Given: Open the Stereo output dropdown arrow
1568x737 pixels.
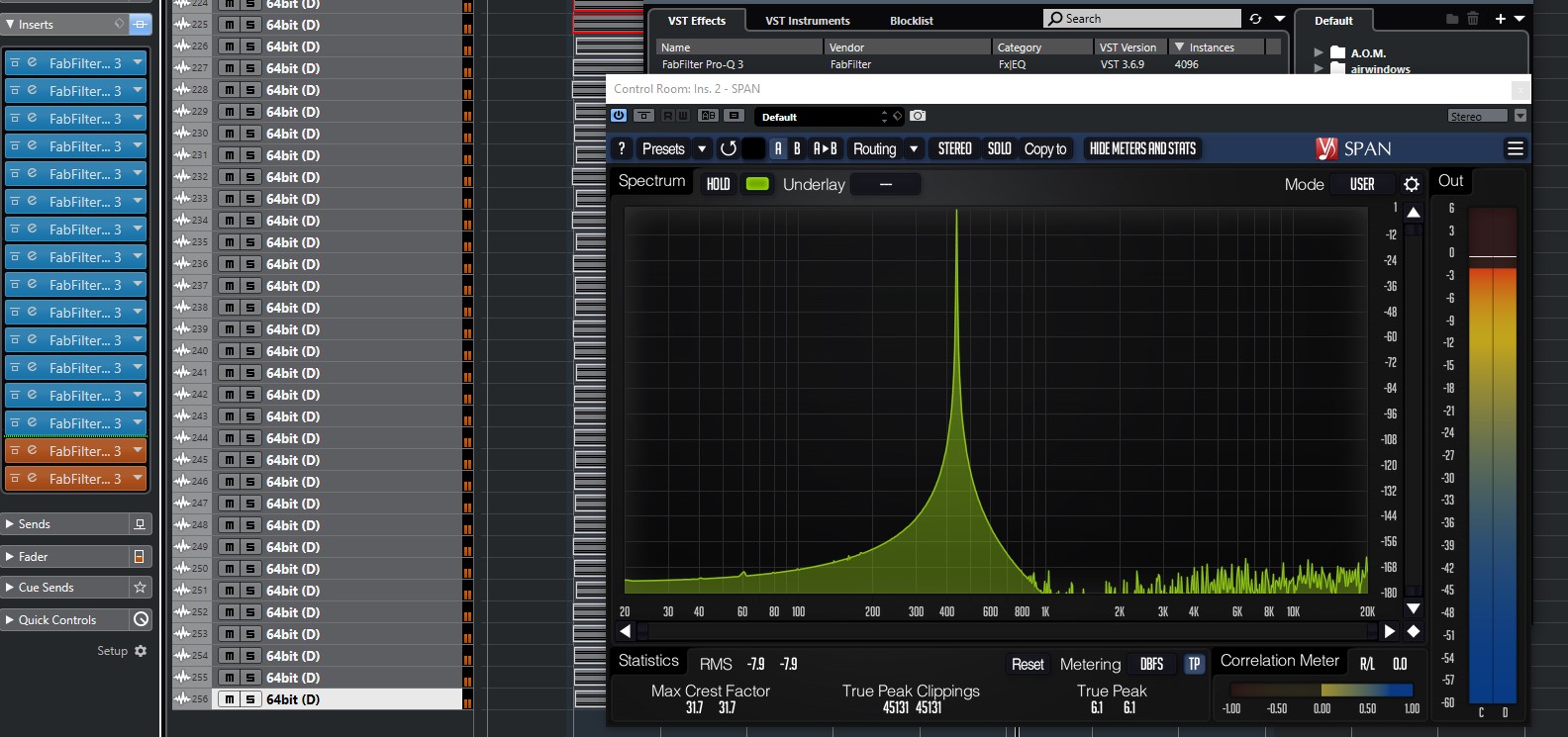Looking at the screenshot, I should [x=1520, y=116].
